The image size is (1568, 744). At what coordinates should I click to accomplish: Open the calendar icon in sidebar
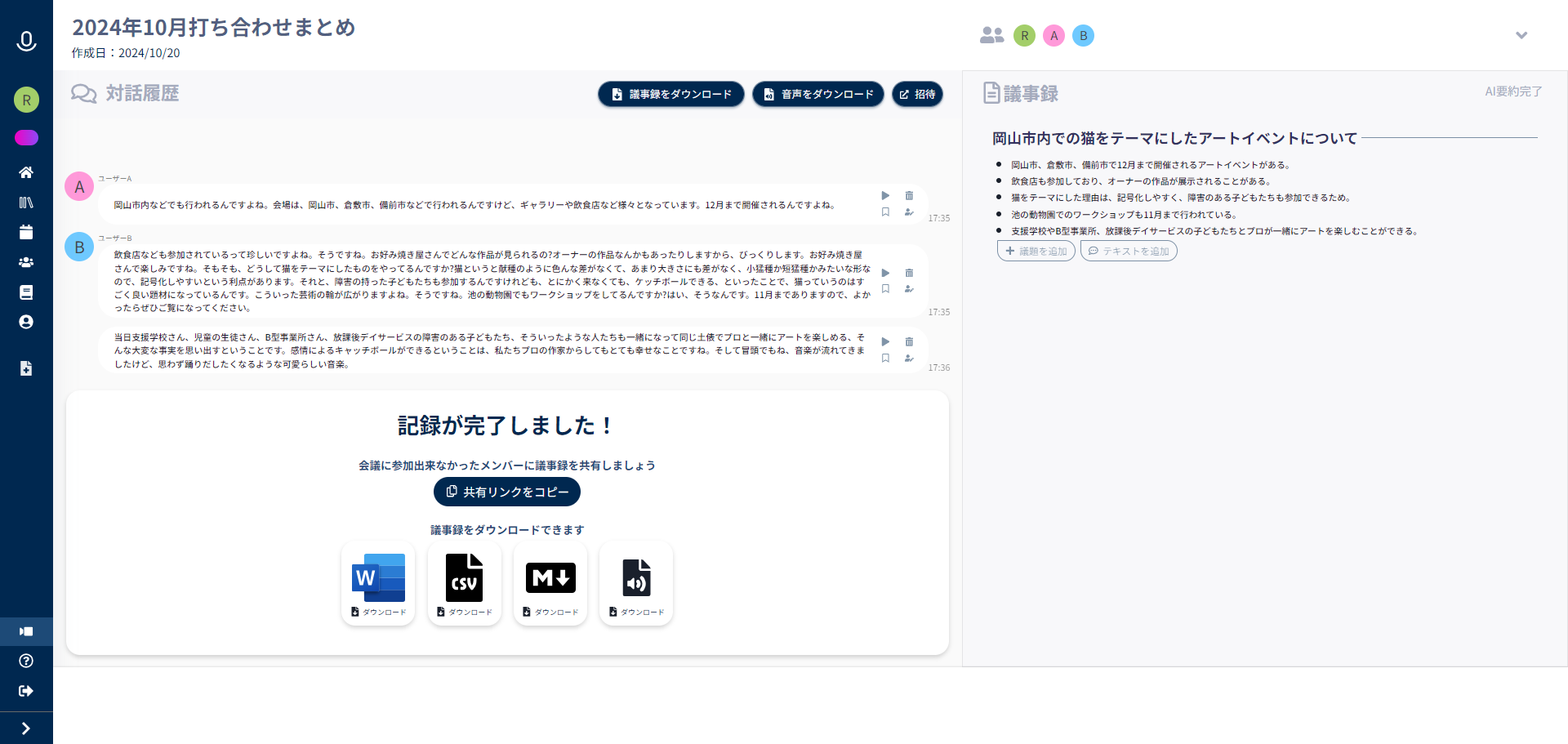point(26,233)
